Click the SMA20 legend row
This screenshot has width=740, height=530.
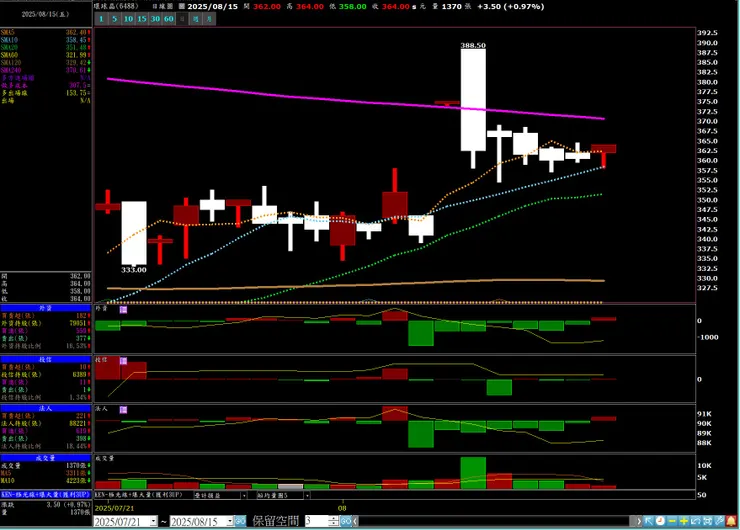46,47
